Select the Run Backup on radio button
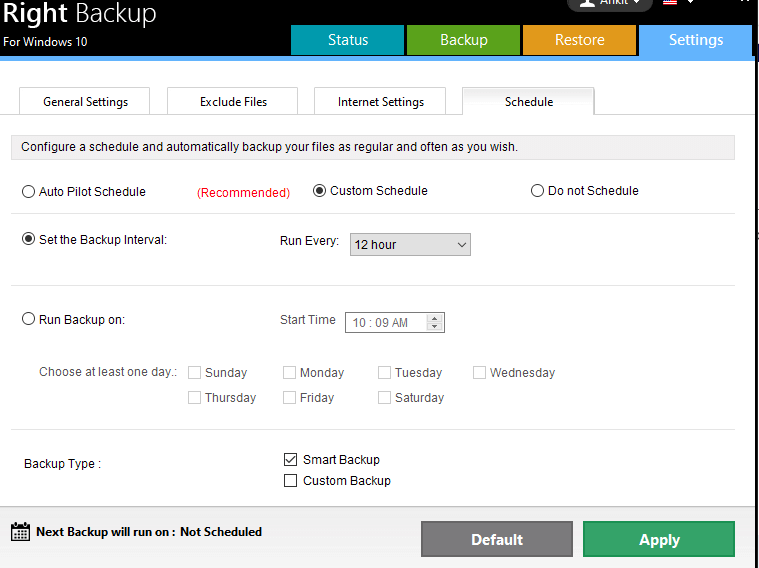Viewport: 759px width, 568px height. pyautogui.click(x=29, y=320)
